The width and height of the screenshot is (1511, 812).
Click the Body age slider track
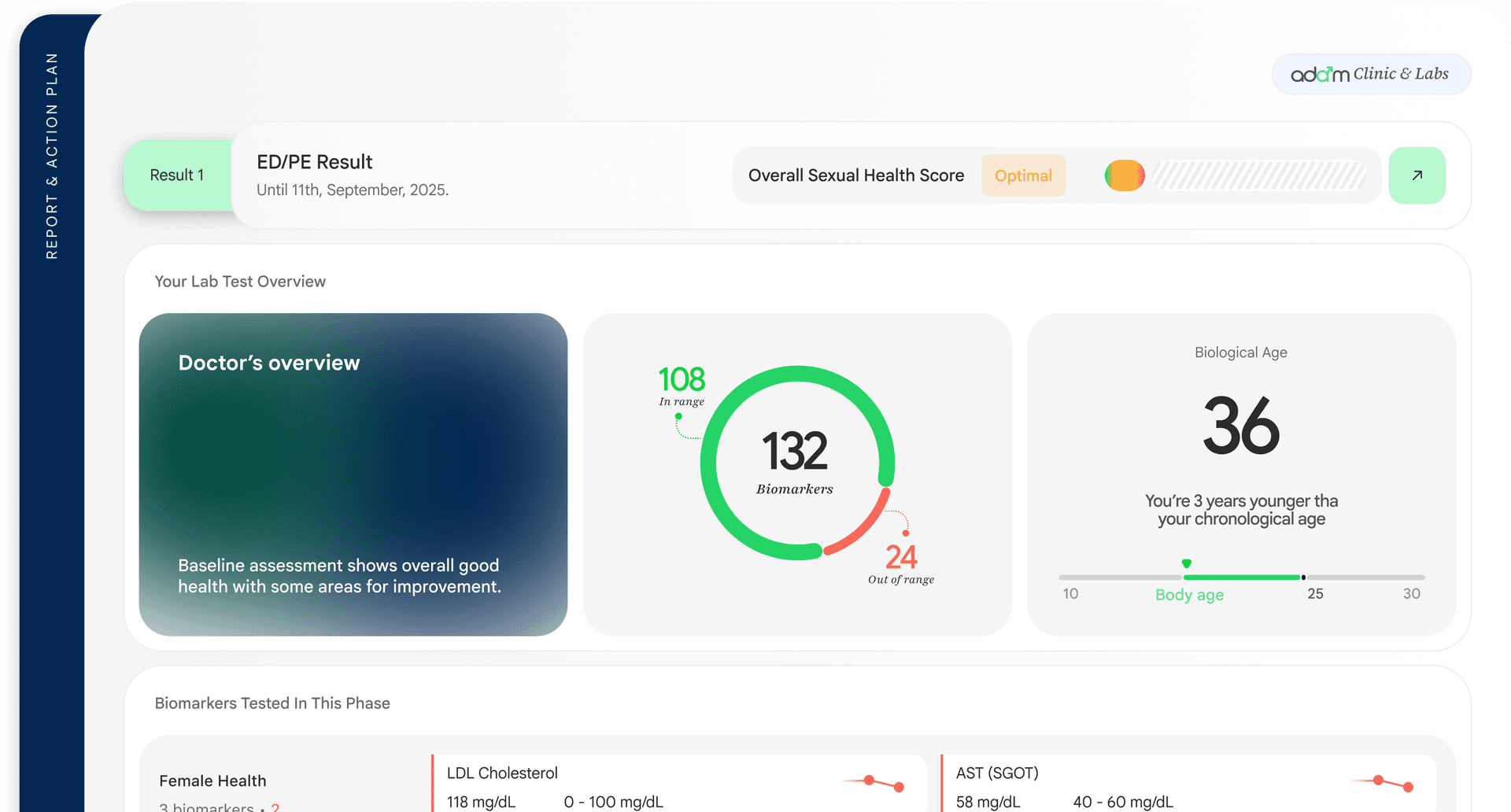1242,578
